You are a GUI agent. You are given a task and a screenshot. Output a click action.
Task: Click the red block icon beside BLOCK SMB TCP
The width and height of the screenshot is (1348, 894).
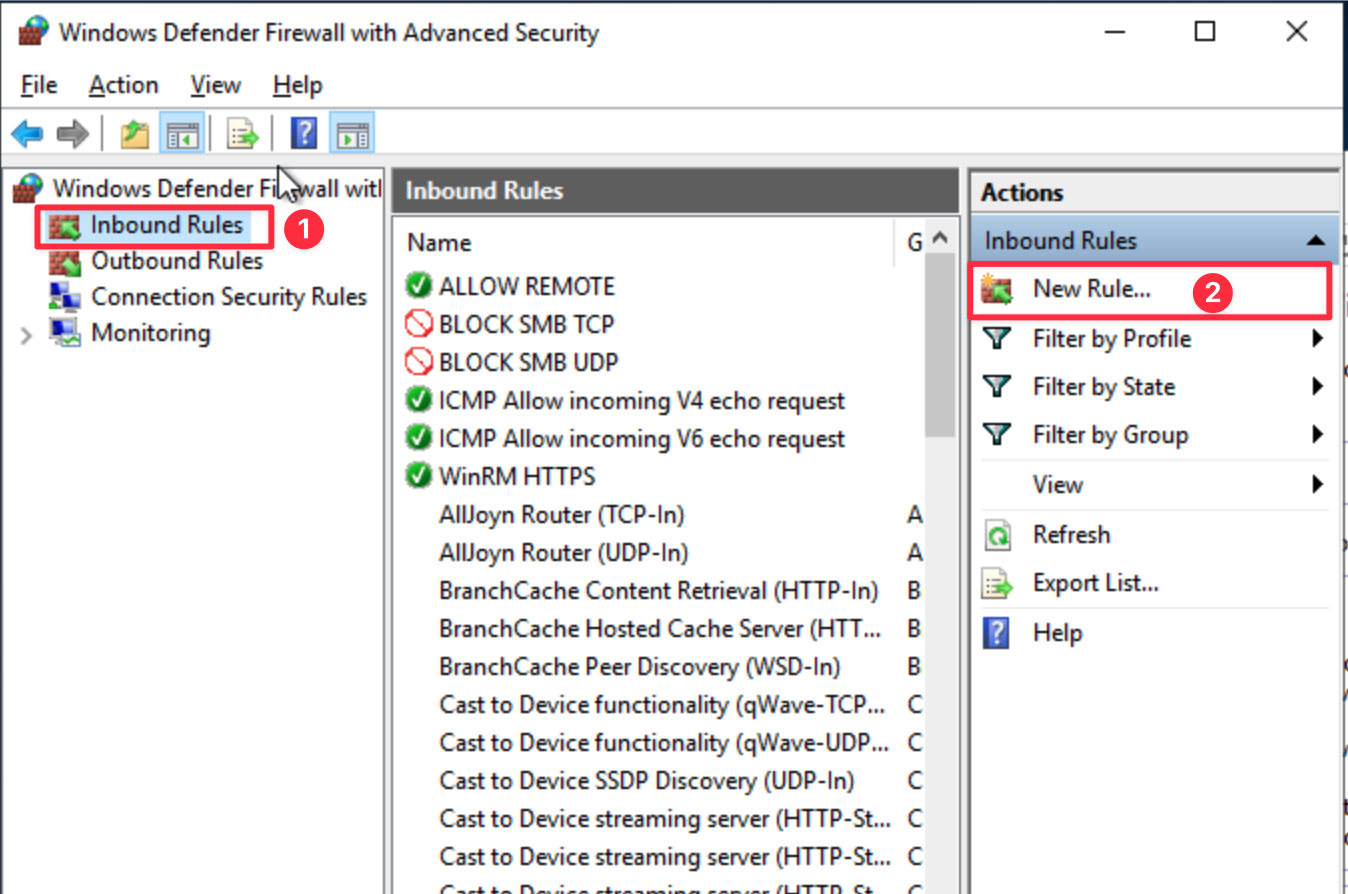pyautogui.click(x=418, y=325)
